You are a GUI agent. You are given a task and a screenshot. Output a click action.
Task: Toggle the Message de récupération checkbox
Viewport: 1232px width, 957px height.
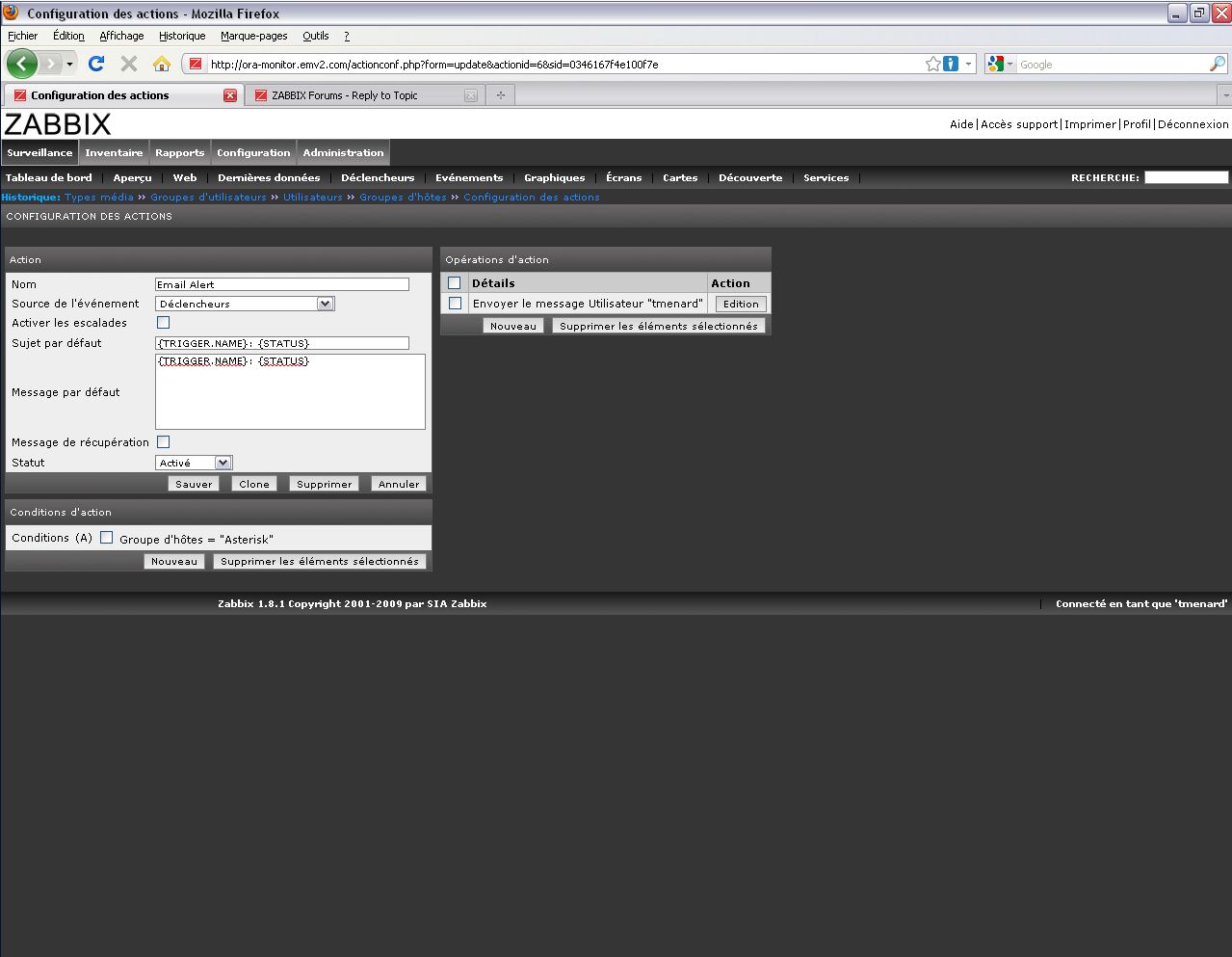pyautogui.click(x=163, y=442)
